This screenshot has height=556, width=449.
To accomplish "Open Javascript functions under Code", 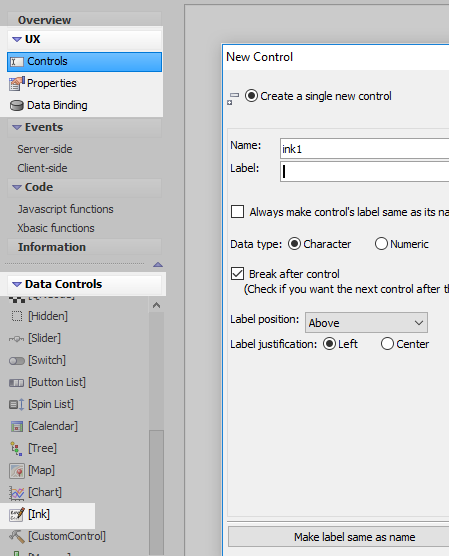I will (66, 209).
